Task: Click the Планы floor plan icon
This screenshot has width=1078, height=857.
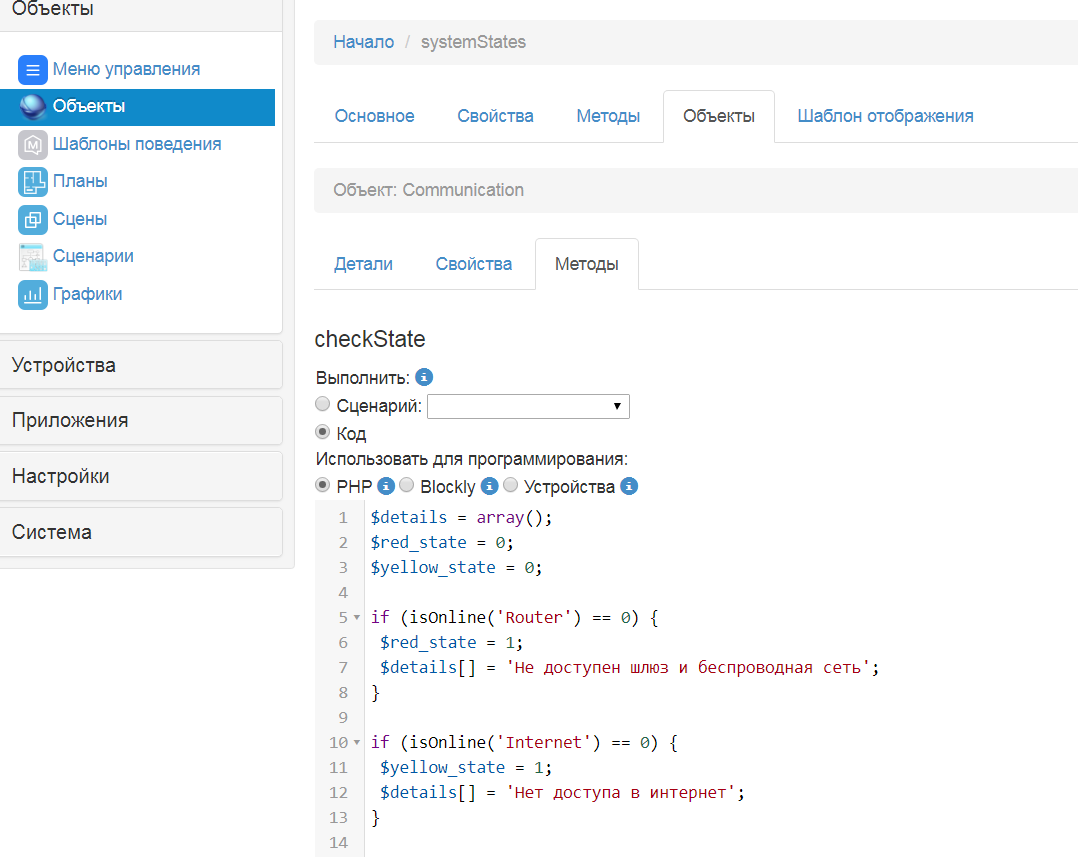Action: click(33, 182)
